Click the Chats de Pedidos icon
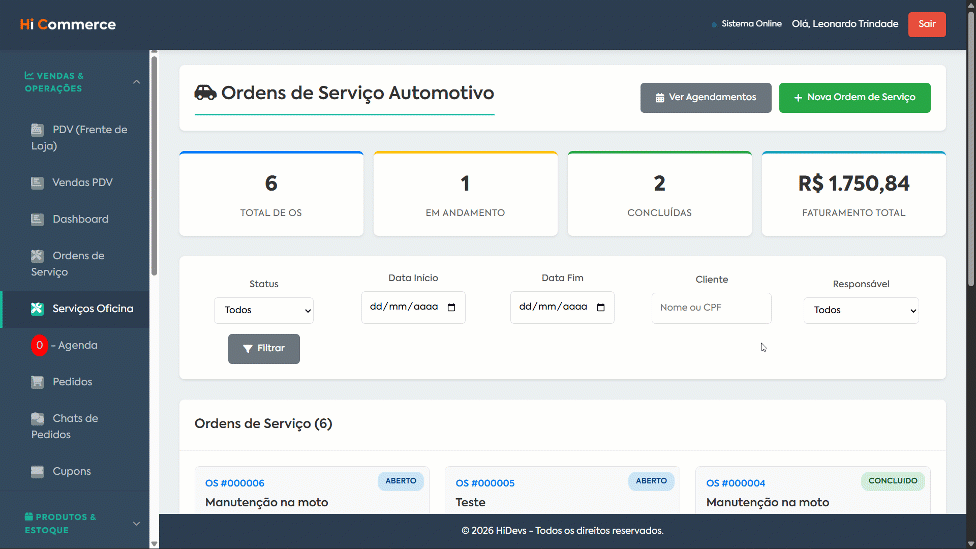This screenshot has width=976, height=549. pyautogui.click(x=37, y=418)
